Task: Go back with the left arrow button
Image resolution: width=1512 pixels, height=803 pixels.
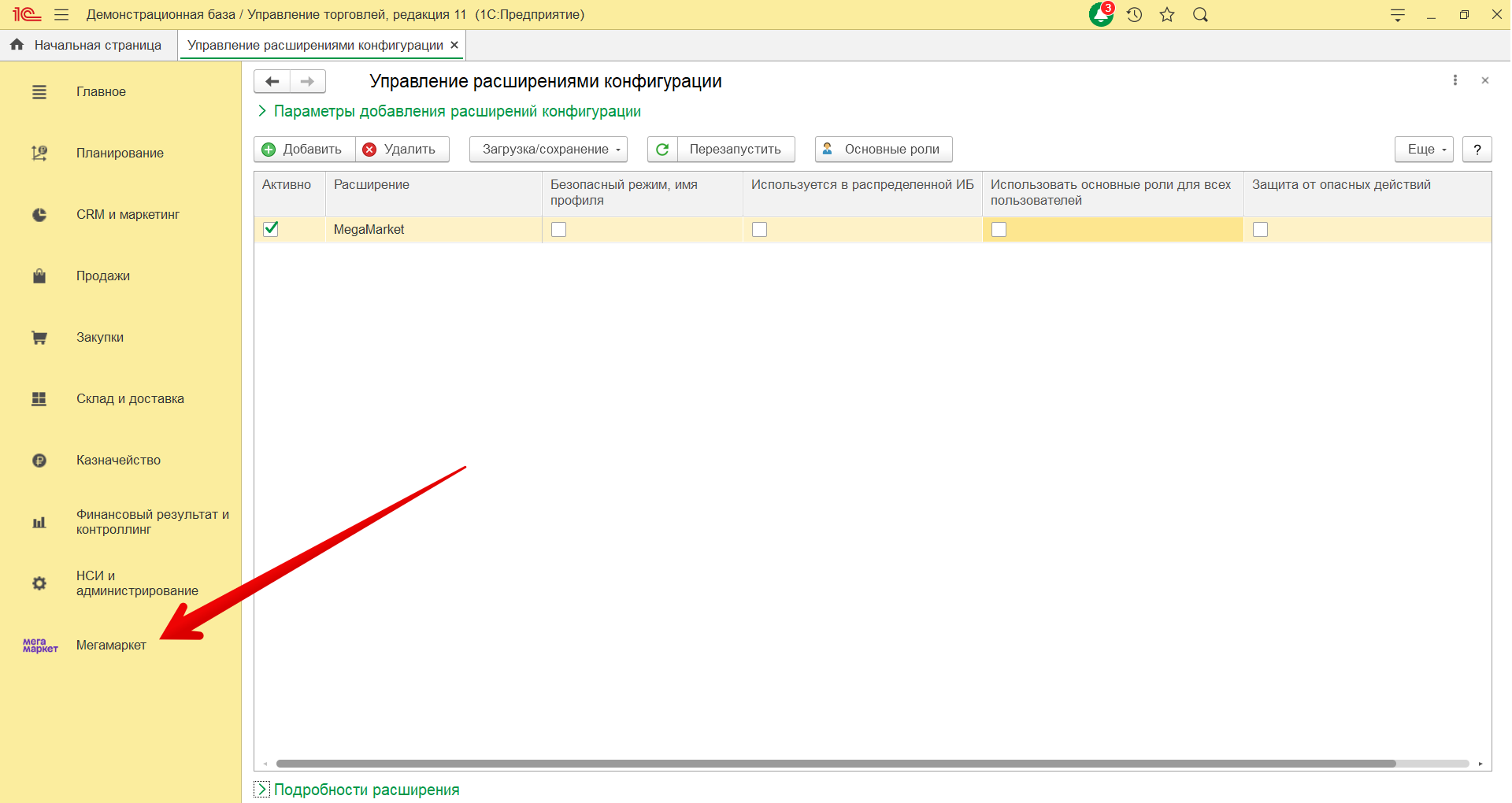Action: click(x=272, y=81)
